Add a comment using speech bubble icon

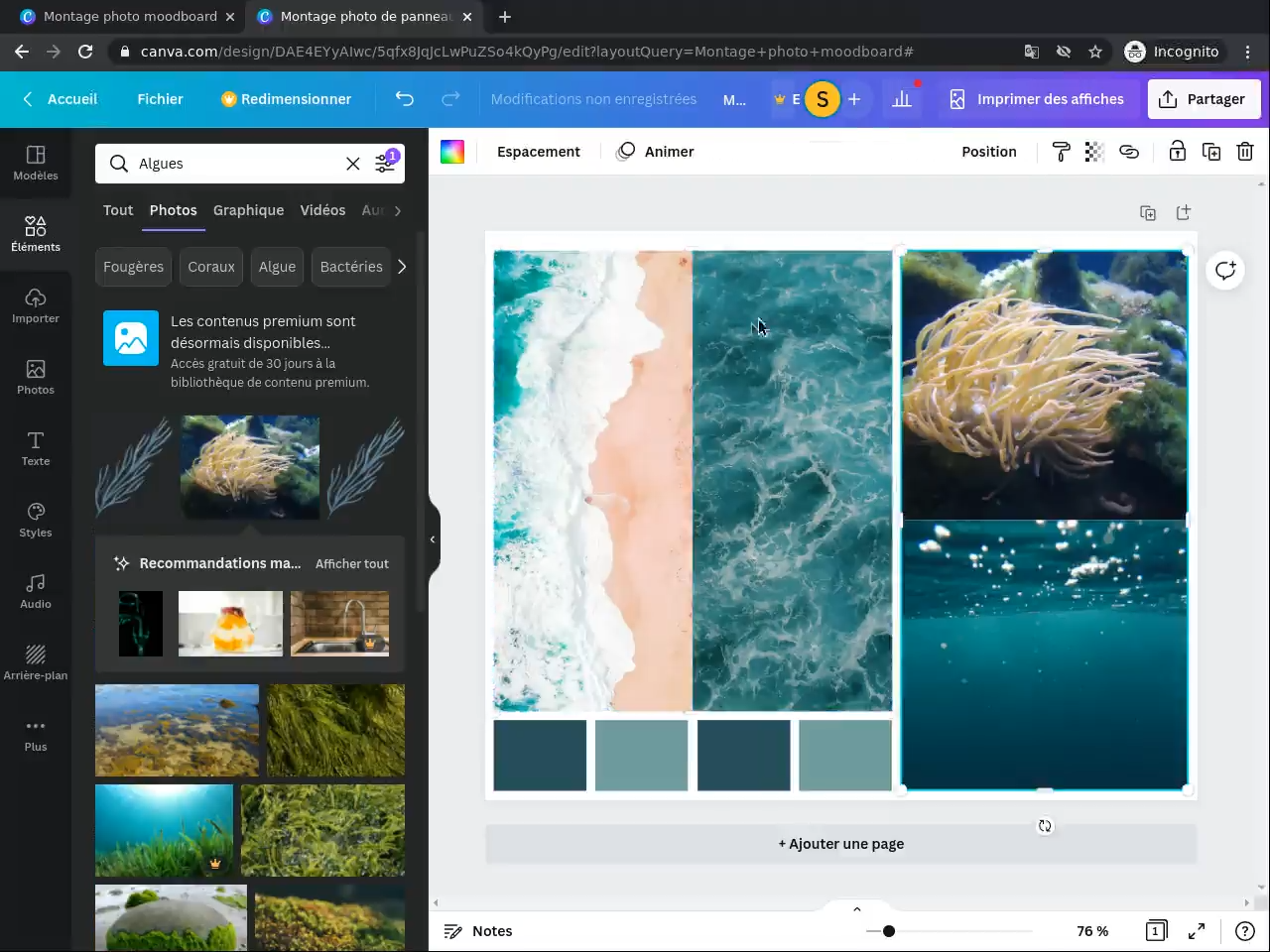[x=1225, y=271]
